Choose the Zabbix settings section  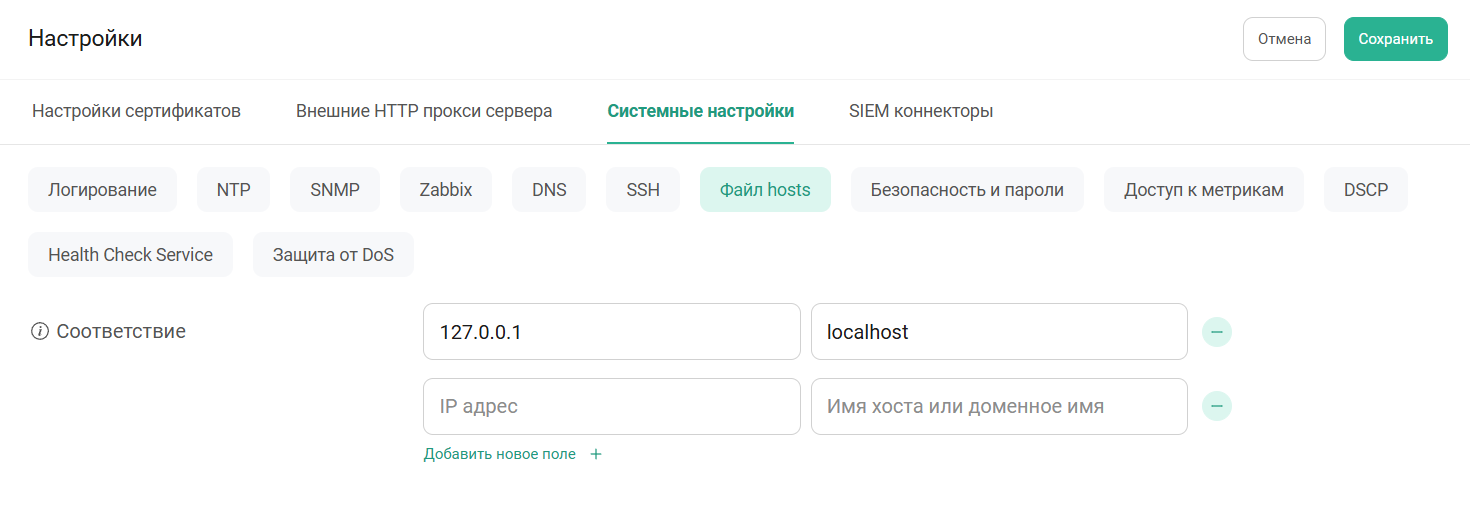click(x=446, y=190)
